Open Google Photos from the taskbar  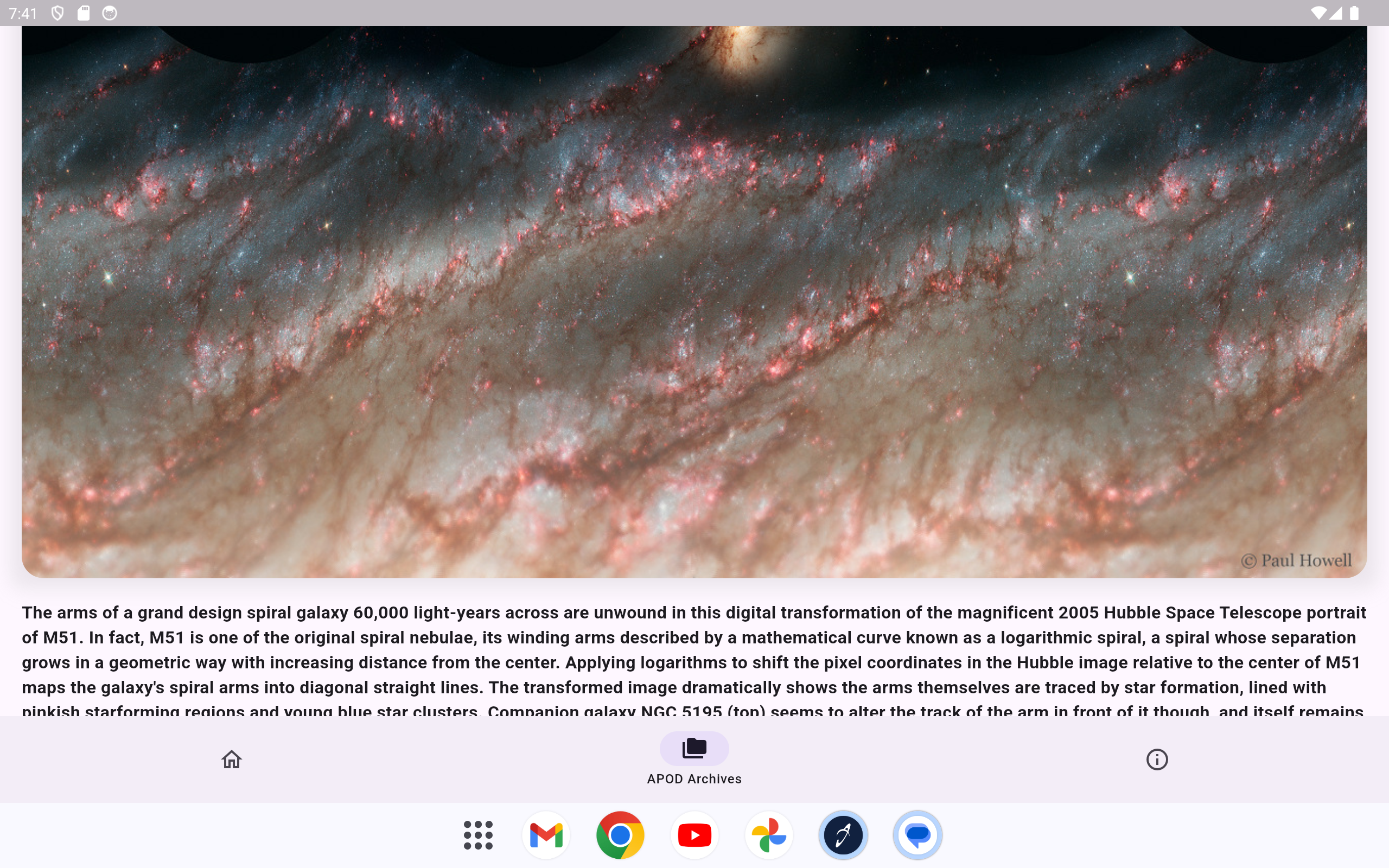768,835
